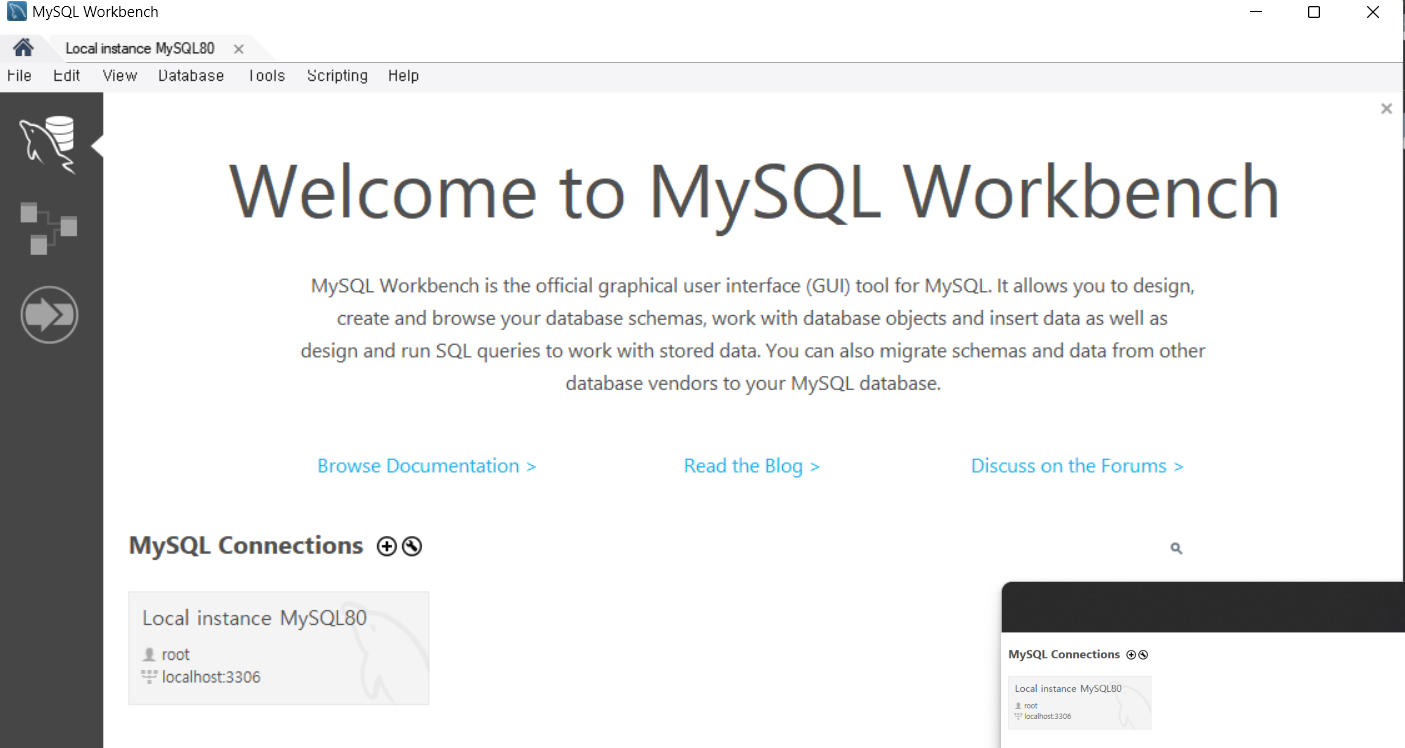1405x748 pixels.
Task: Click Discuss on the Forums link
Action: coord(1077,466)
